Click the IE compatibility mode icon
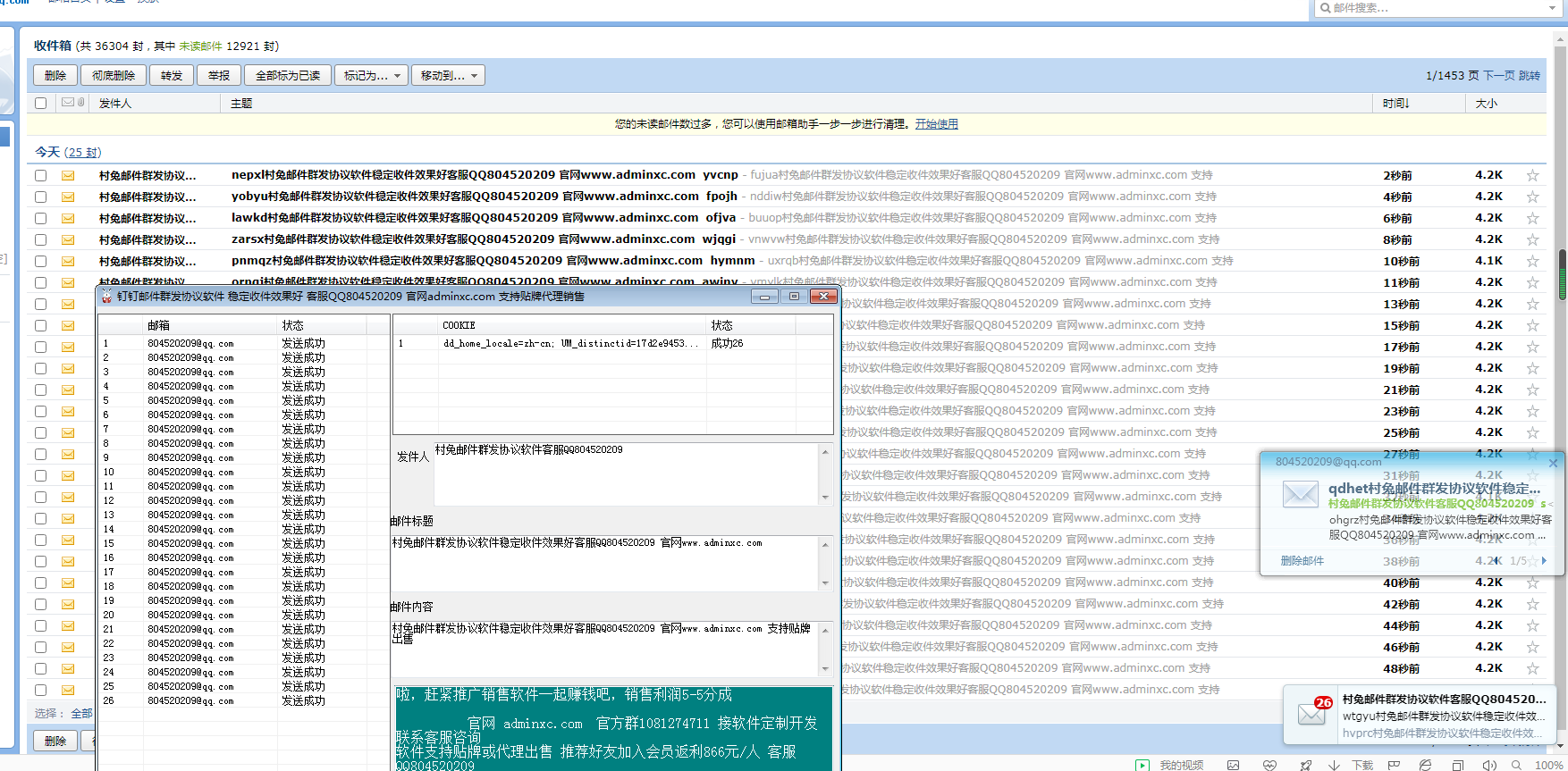The width and height of the screenshot is (1568, 771). coord(1425,765)
